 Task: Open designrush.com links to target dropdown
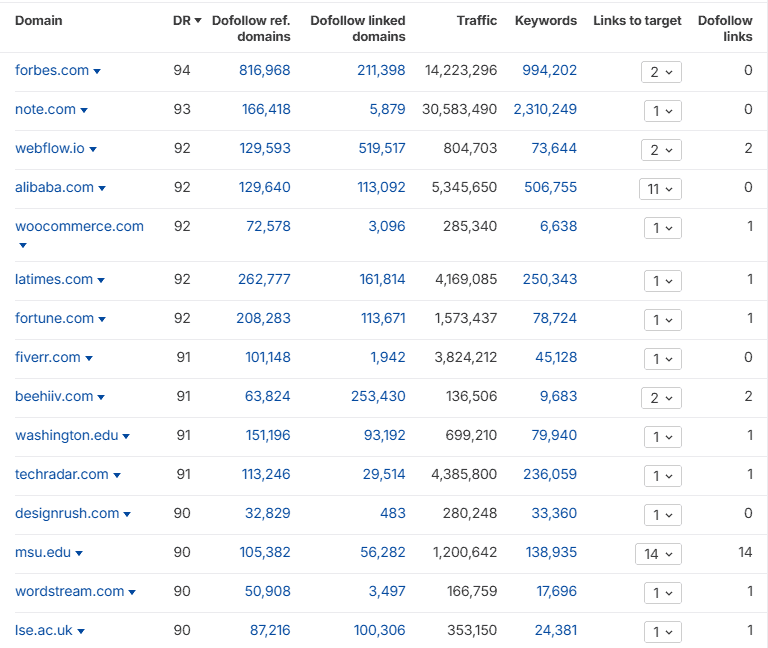click(x=663, y=515)
